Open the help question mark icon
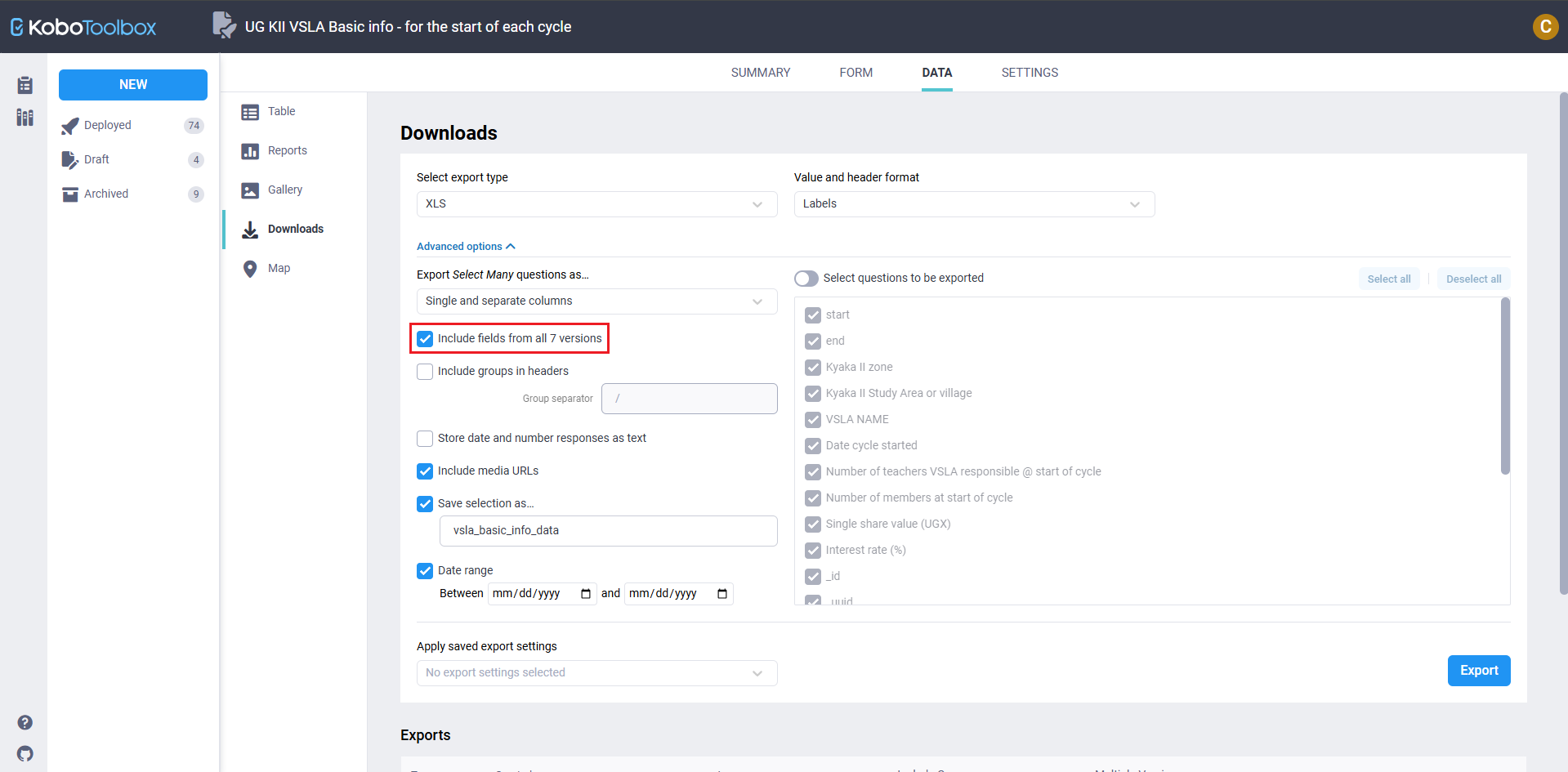Viewport: 1568px width, 772px height. pos(25,722)
